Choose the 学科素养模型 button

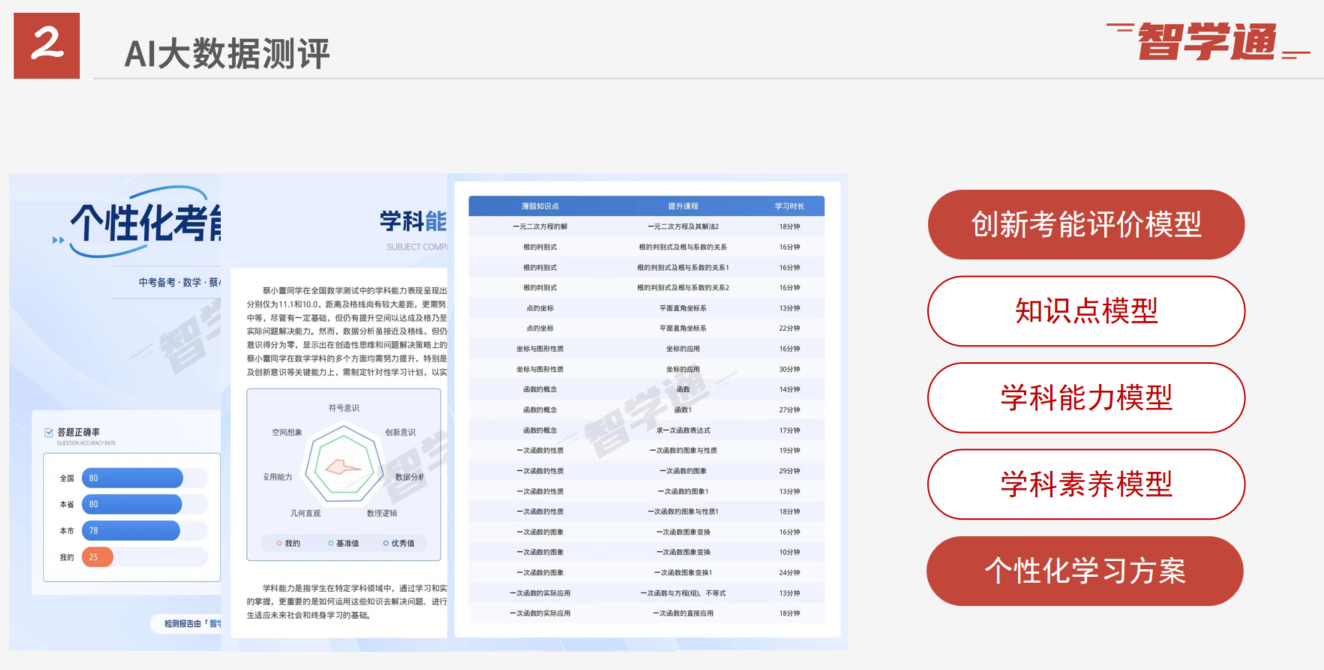1086,484
